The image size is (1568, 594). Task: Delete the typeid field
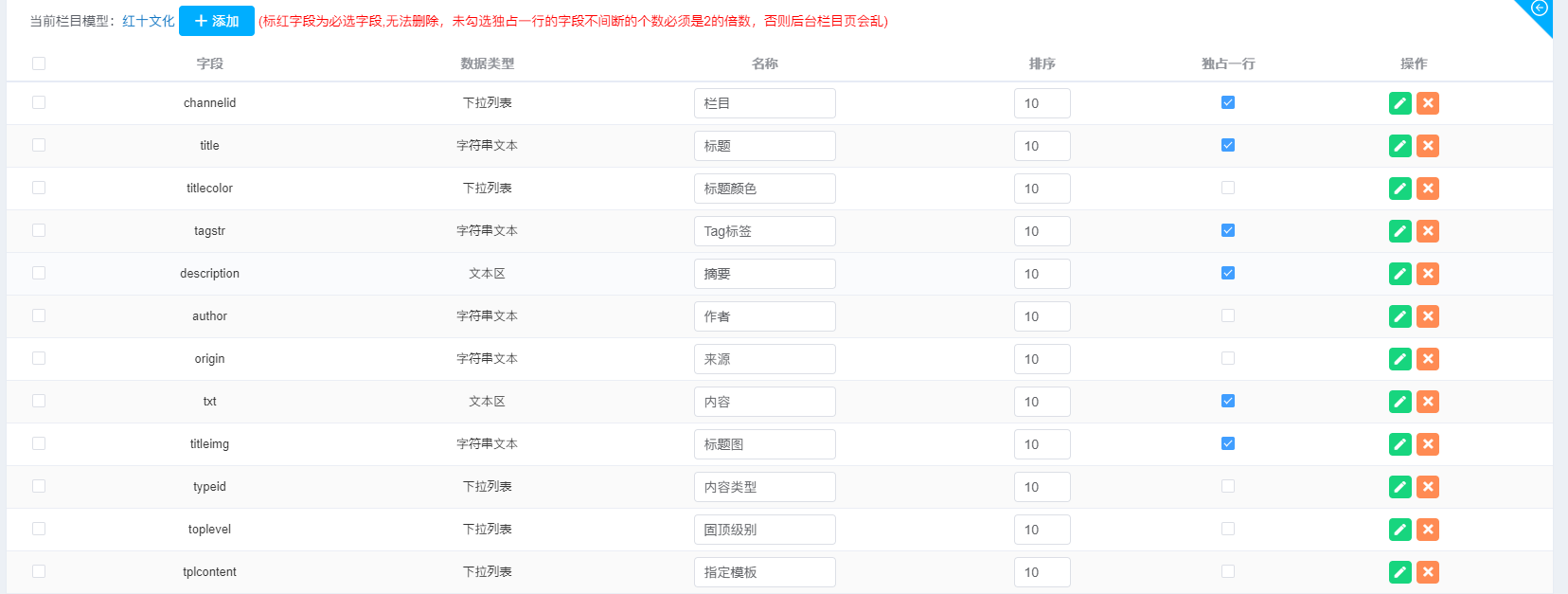1428,487
